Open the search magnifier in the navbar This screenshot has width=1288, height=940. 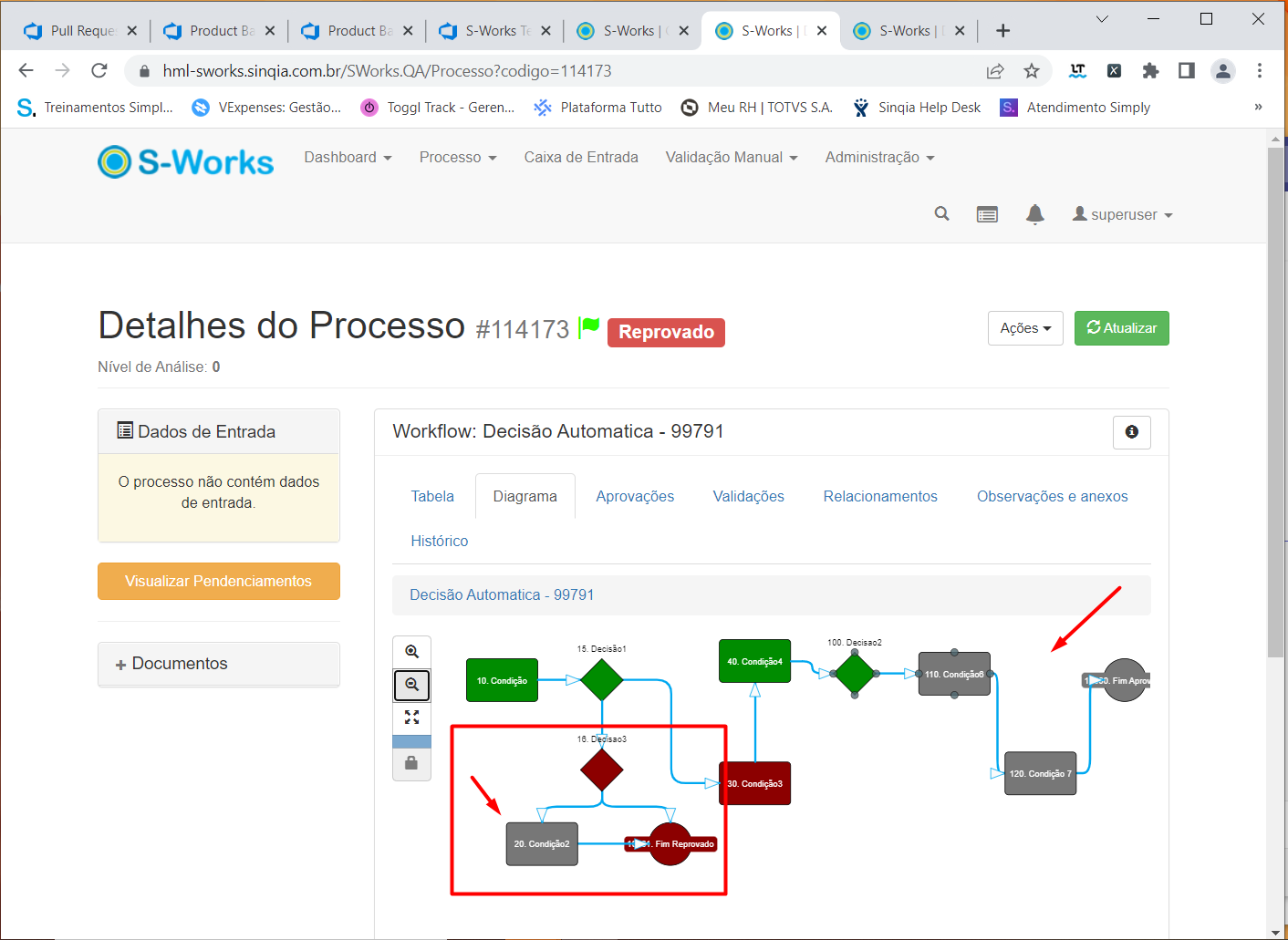(942, 214)
